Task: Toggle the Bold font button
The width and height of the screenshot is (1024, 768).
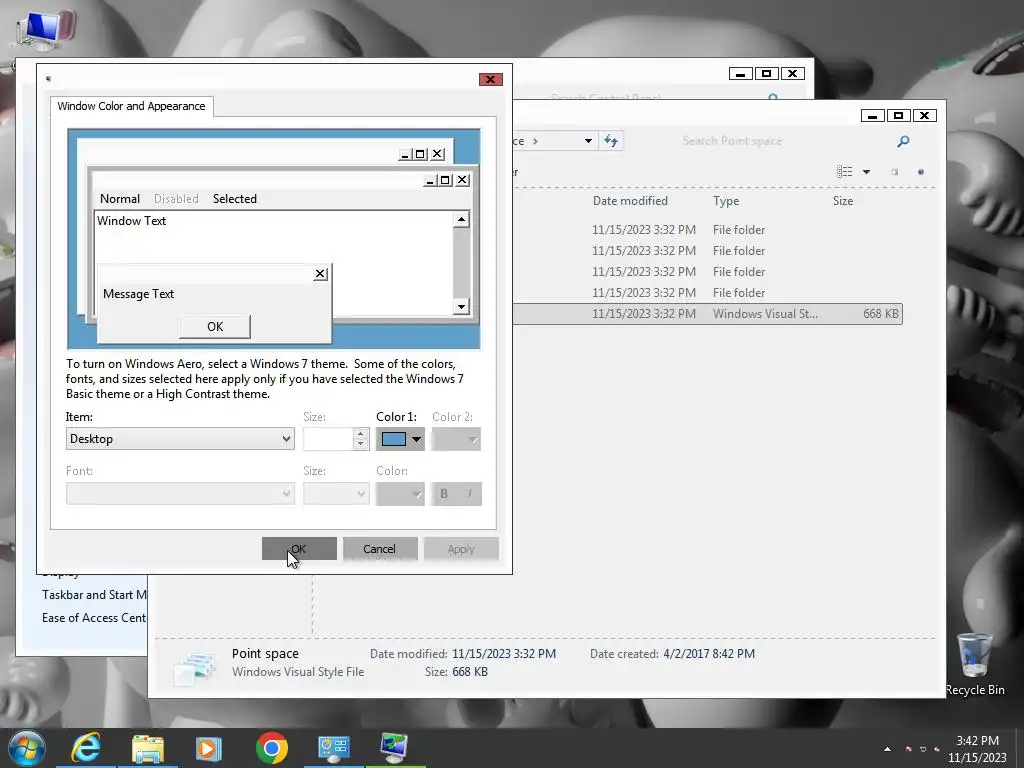Action: coord(444,494)
